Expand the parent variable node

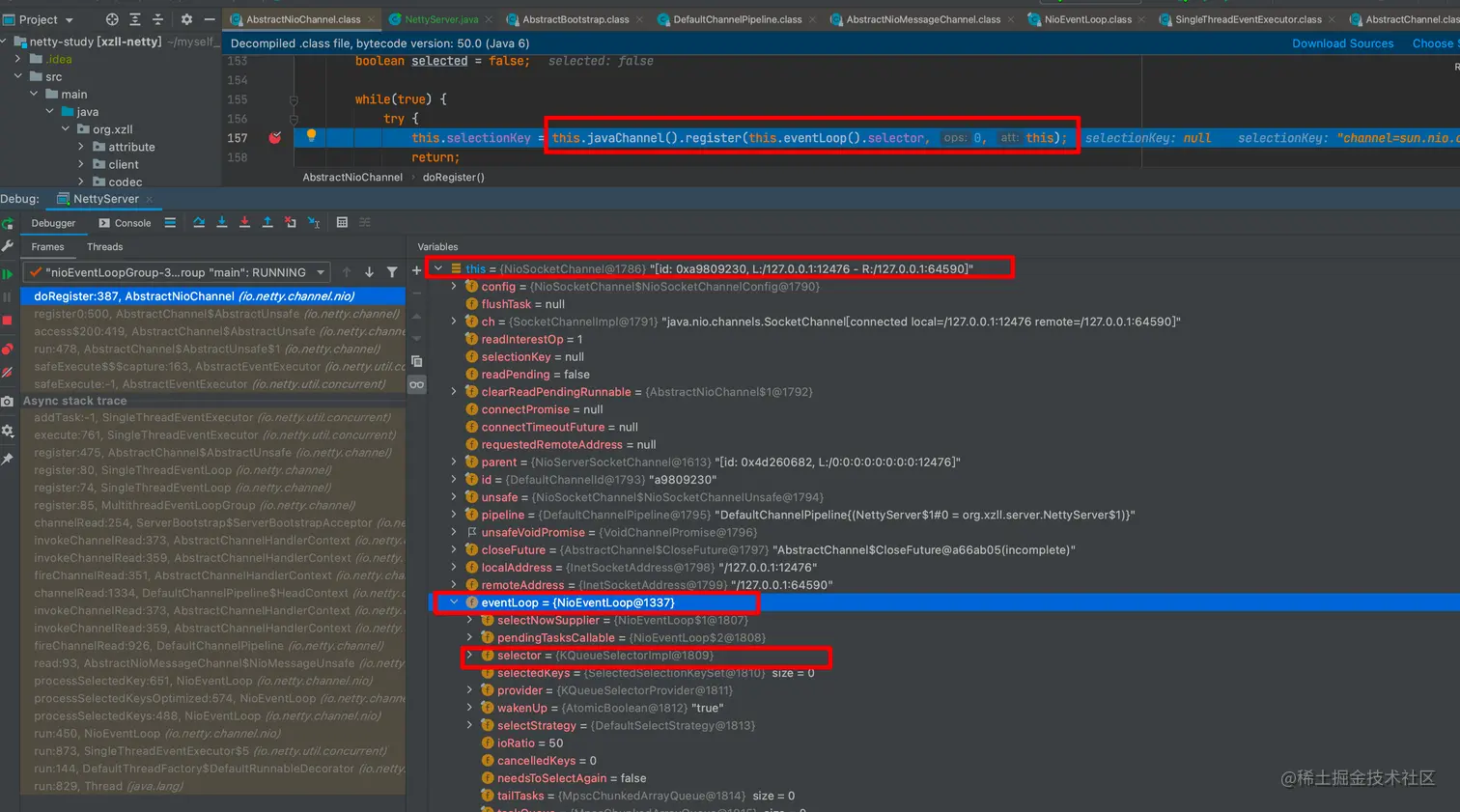454,462
